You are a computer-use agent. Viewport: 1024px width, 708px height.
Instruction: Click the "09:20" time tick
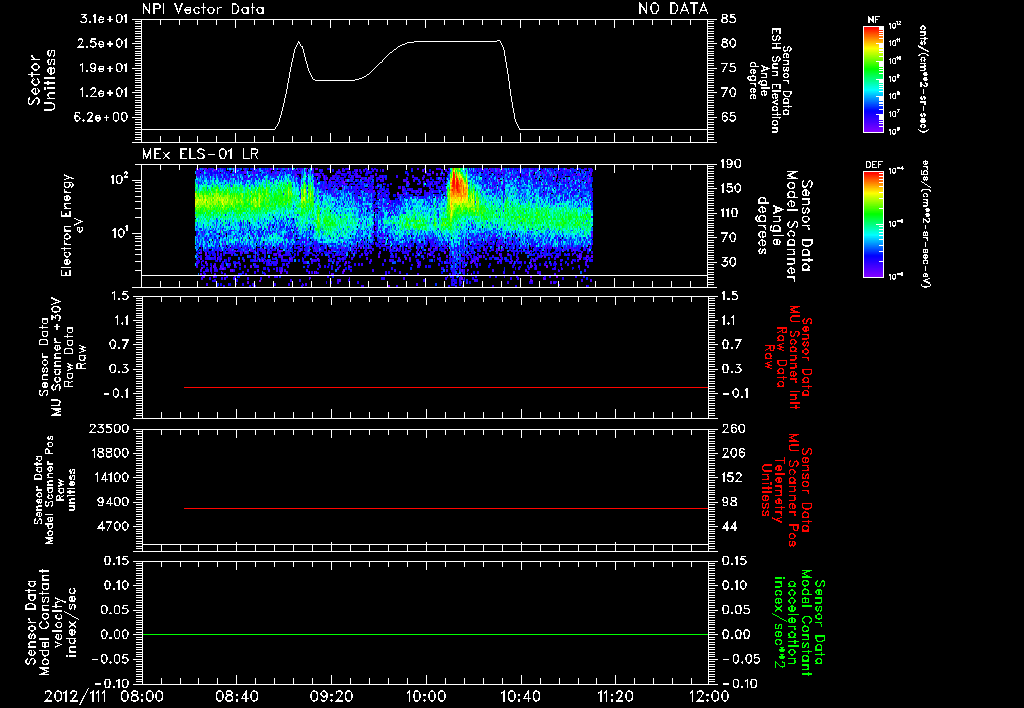(332, 697)
